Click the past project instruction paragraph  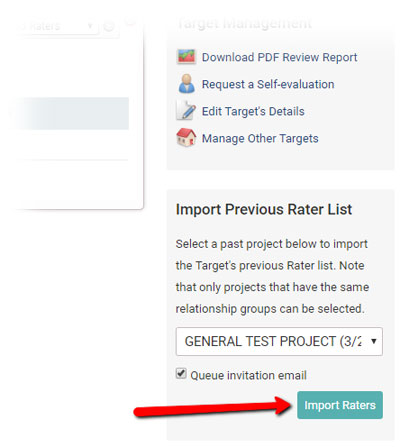(272, 276)
